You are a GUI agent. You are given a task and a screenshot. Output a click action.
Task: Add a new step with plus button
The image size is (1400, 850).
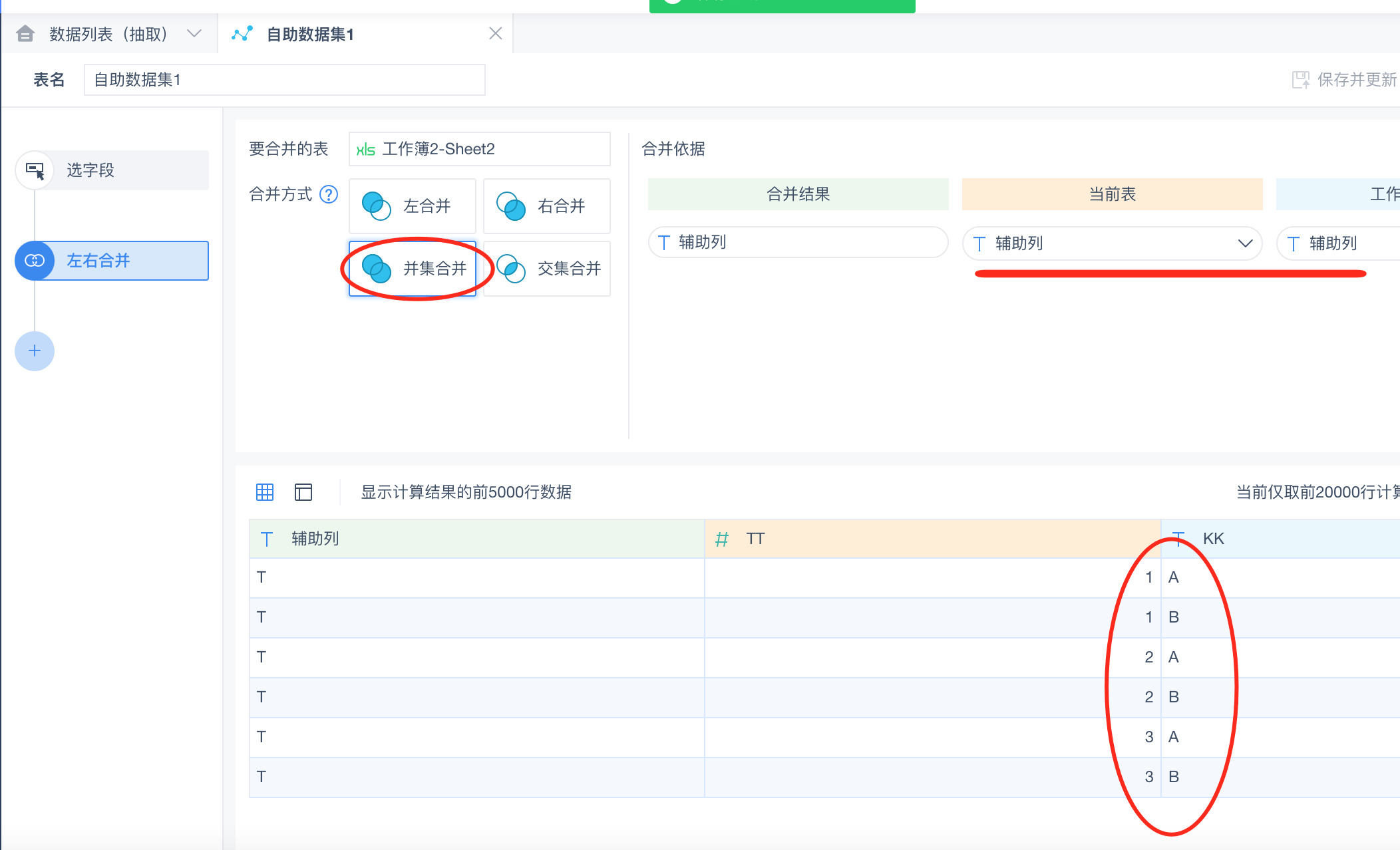(35, 351)
